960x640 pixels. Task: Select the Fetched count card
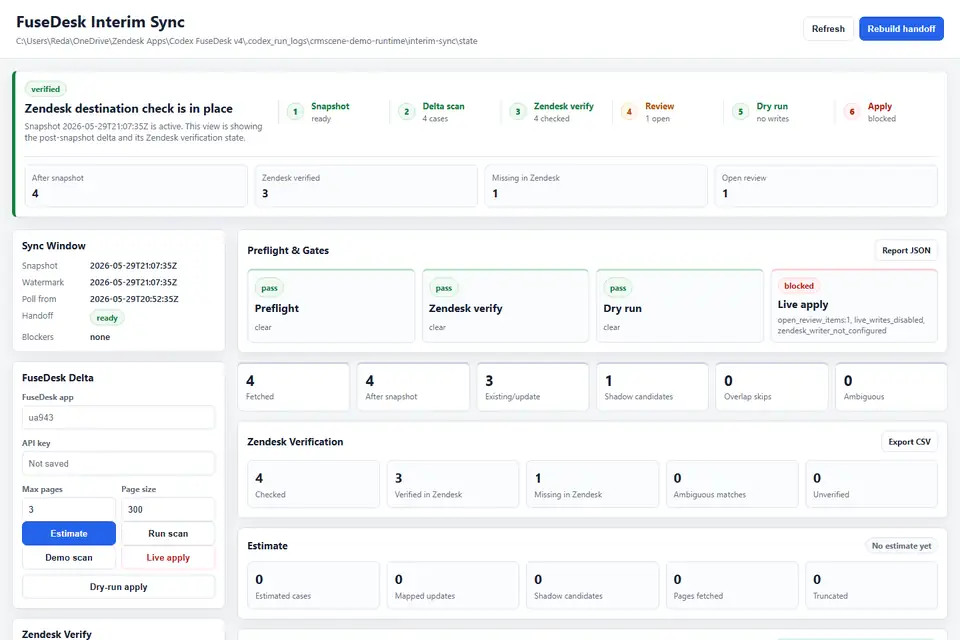pyautogui.click(x=294, y=387)
